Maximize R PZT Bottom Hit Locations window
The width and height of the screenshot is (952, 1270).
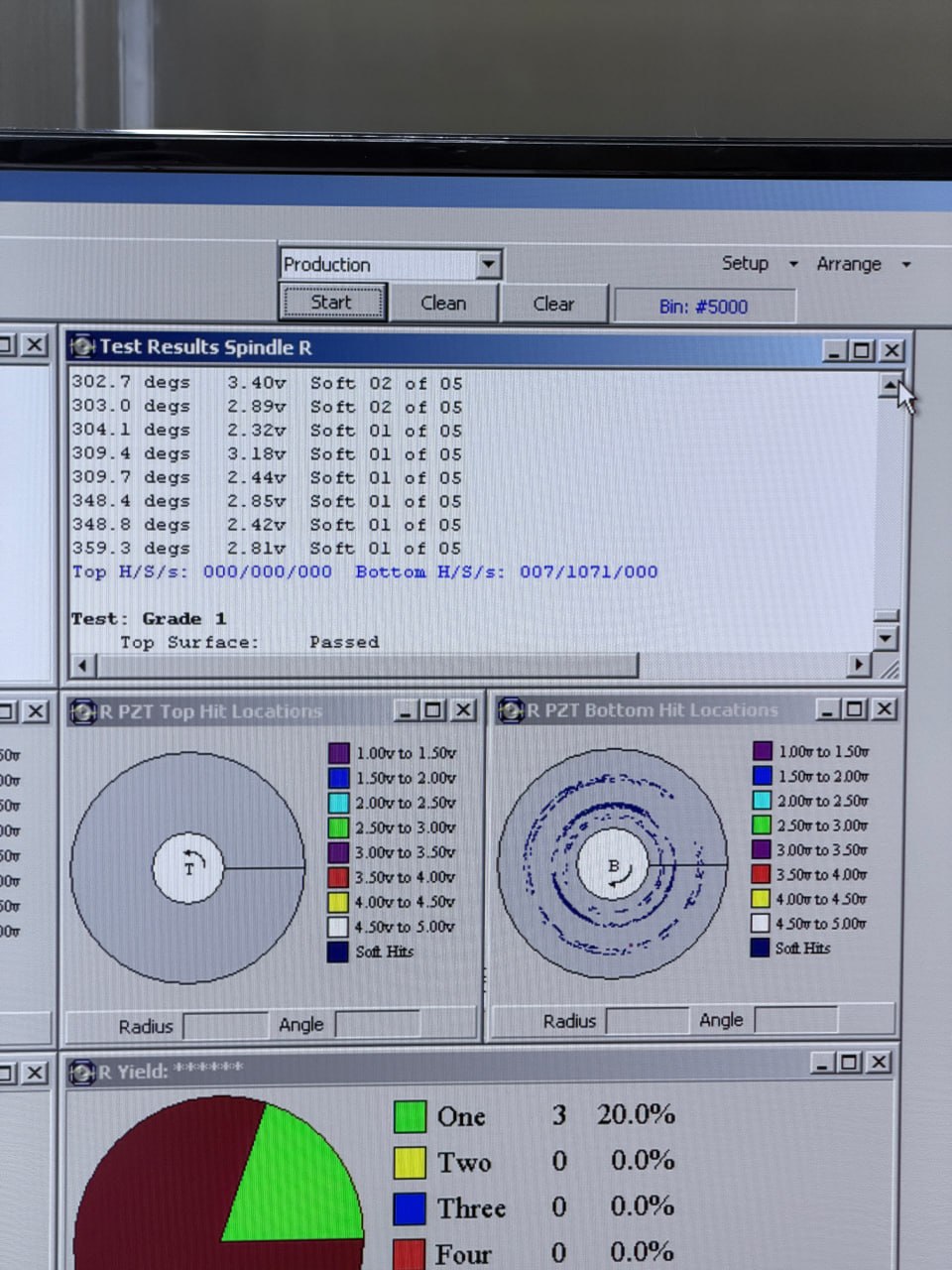tap(855, 708)
